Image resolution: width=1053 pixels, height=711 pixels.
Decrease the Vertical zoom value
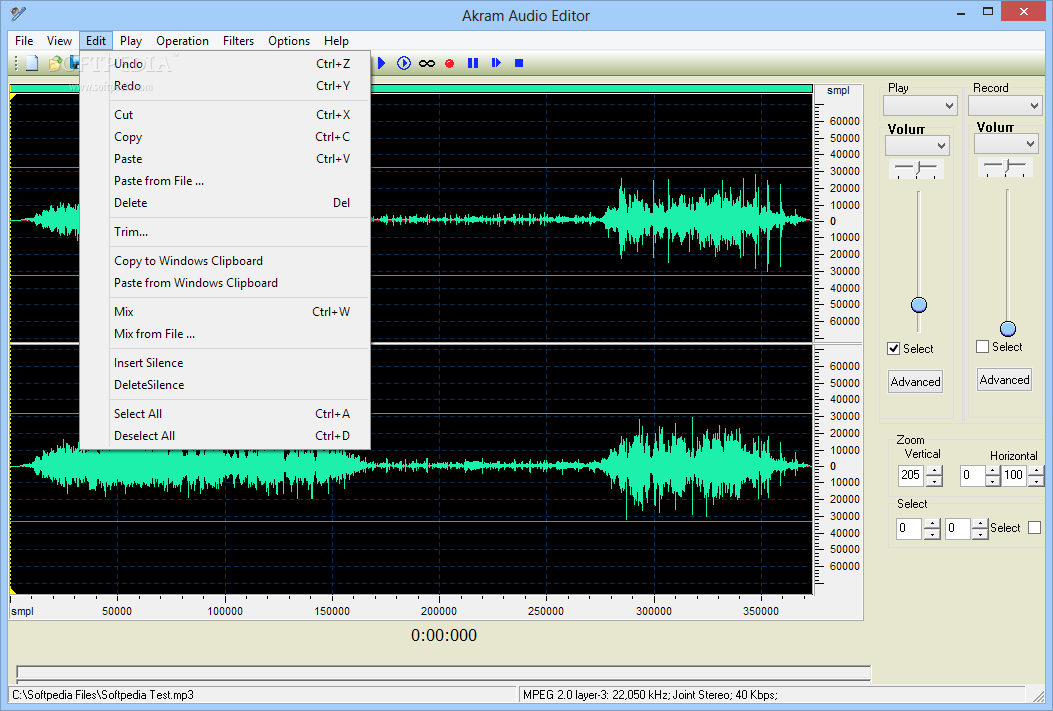[934, 481]
